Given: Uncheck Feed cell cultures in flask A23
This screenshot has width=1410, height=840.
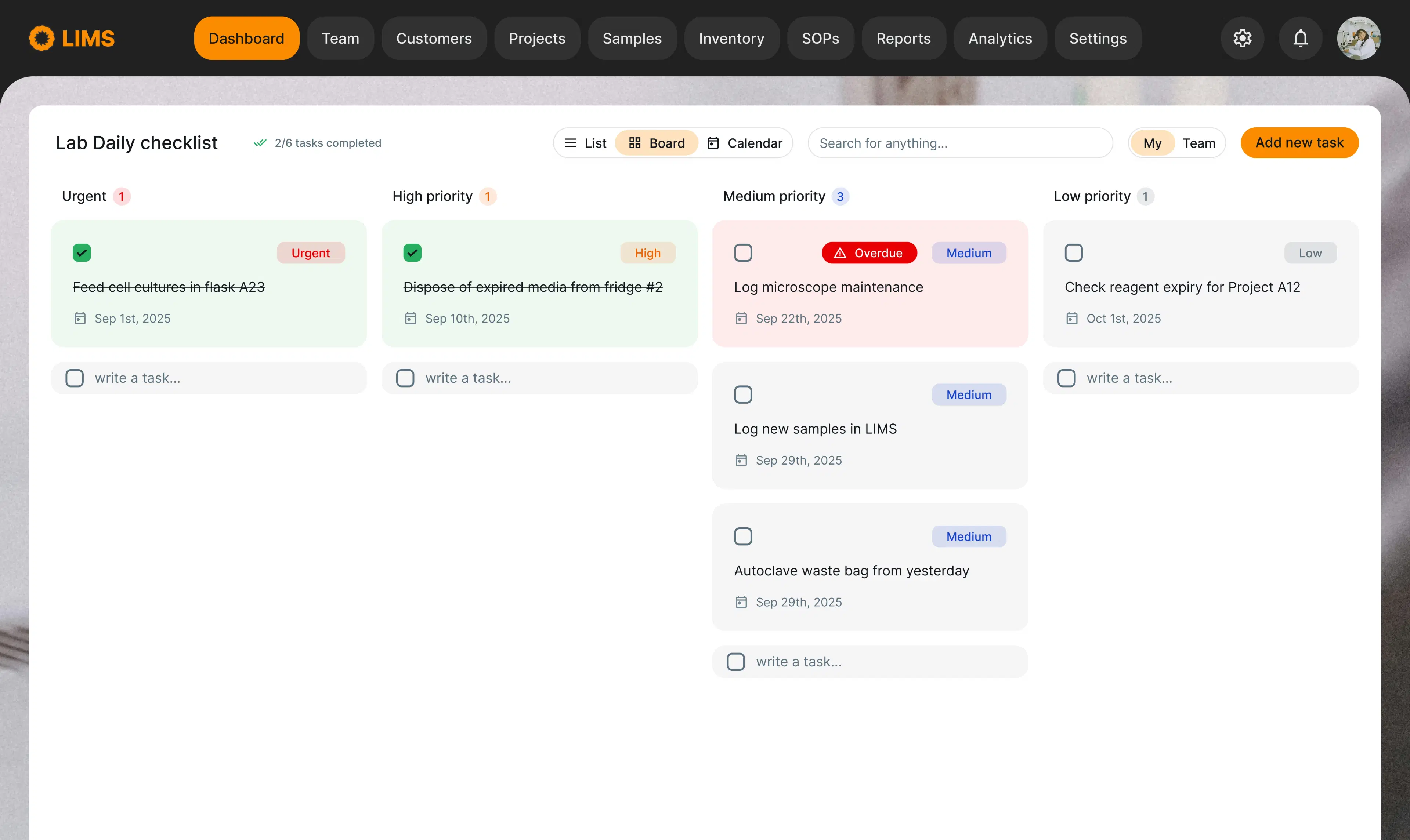Looking at the screenshot, I should point(82,252).
